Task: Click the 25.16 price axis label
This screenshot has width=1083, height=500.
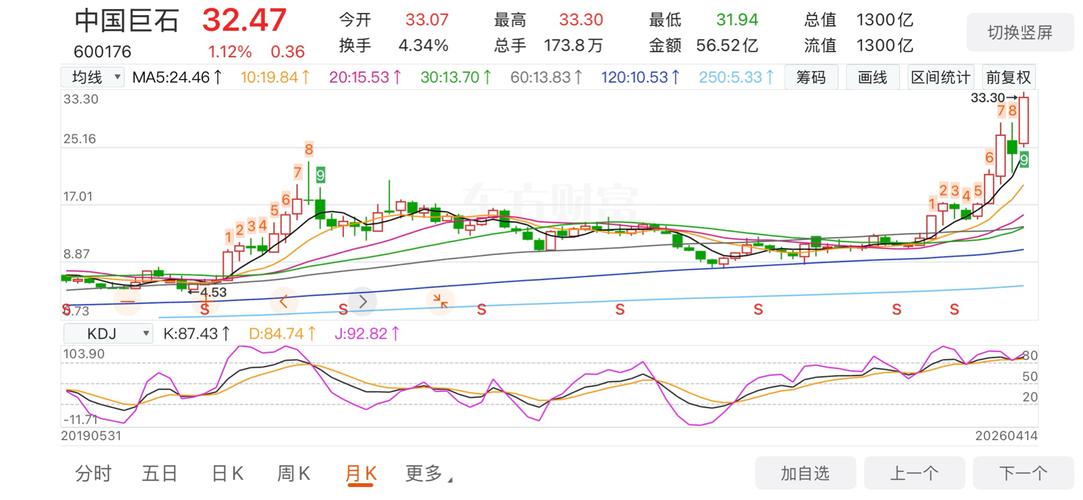Action: click(81, 139)
